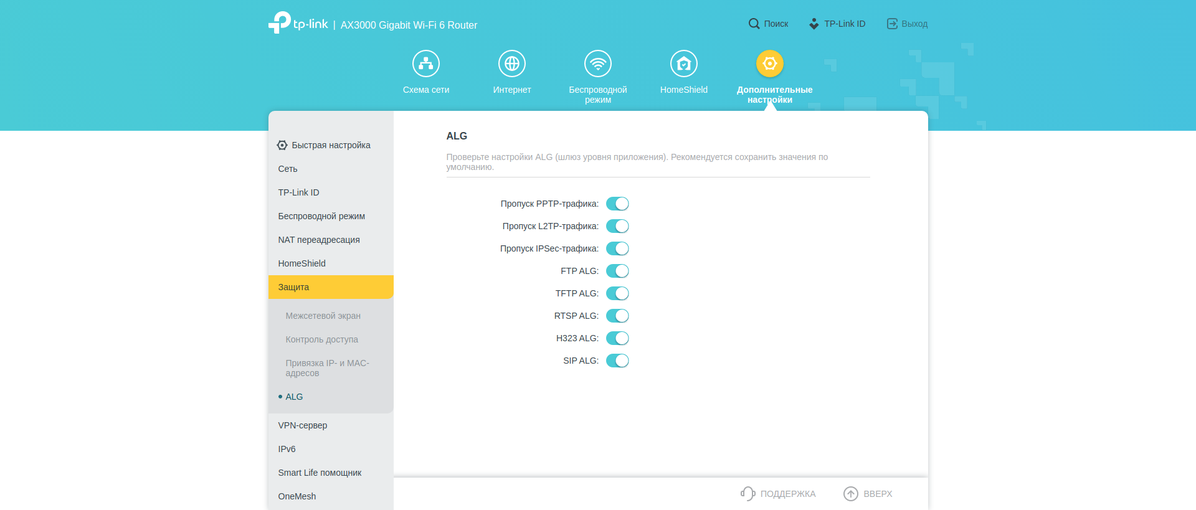
Task: Click the Интернет globe icon
Action: point(512,64)
